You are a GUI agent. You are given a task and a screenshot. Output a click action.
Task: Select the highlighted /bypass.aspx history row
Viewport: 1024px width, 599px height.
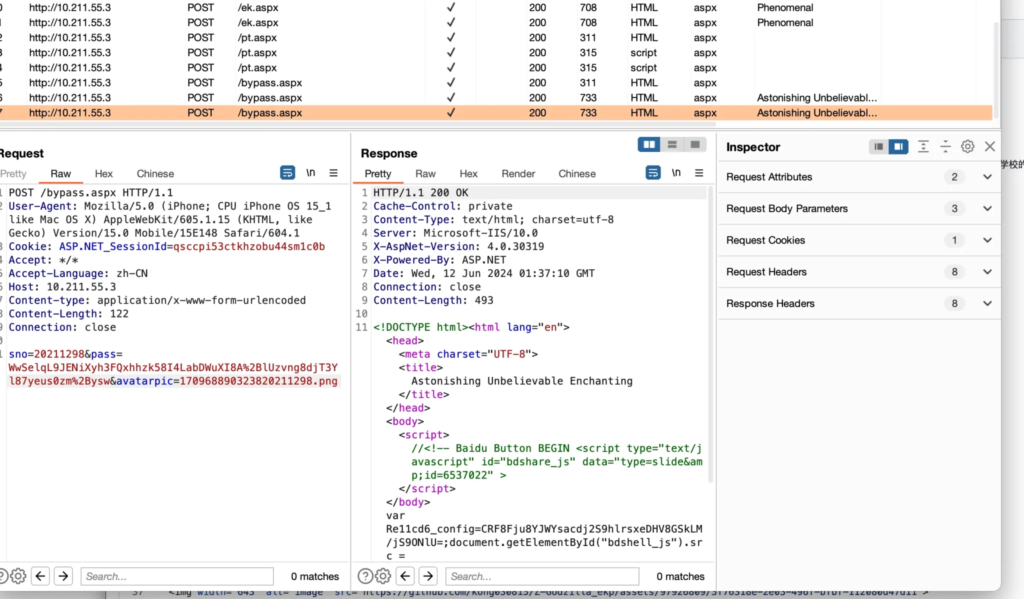coord(496,112)
